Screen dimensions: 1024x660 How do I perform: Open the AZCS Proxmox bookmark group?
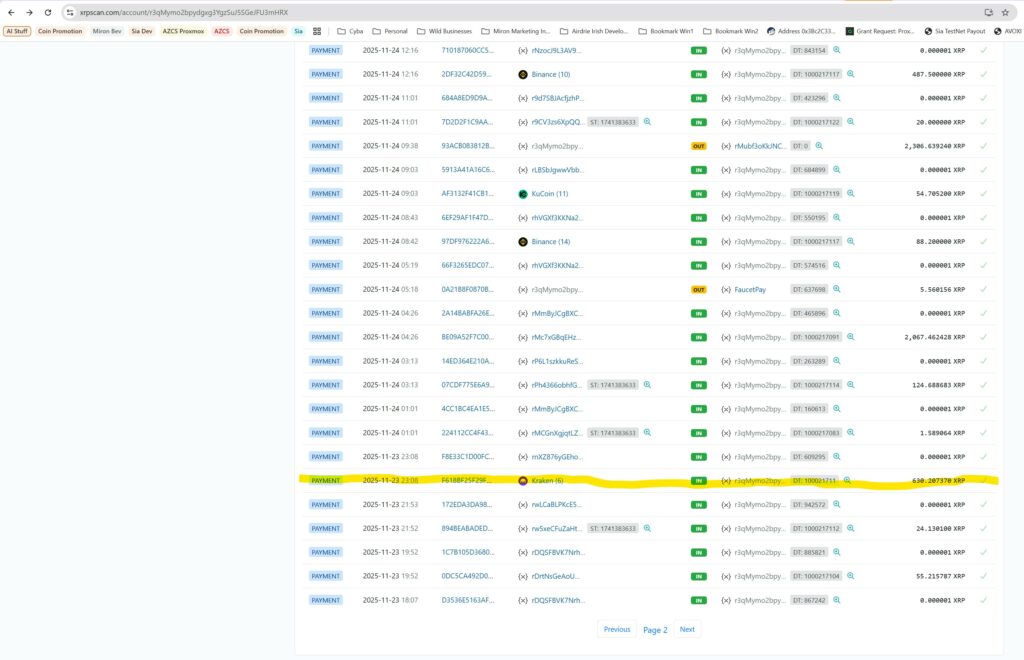[183, 31]
